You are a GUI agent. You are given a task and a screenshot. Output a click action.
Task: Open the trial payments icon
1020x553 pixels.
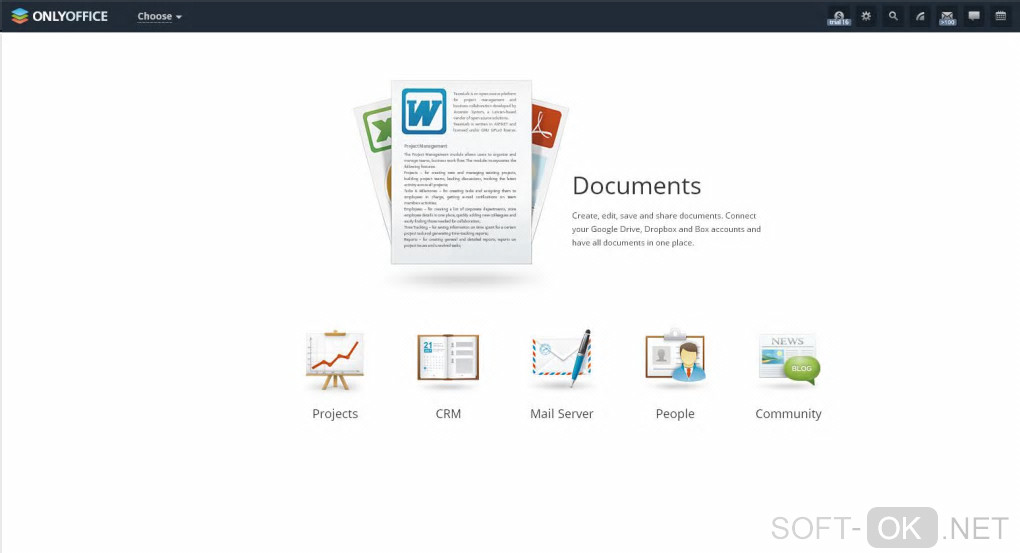pyautogui.click(x=839, y=17)
